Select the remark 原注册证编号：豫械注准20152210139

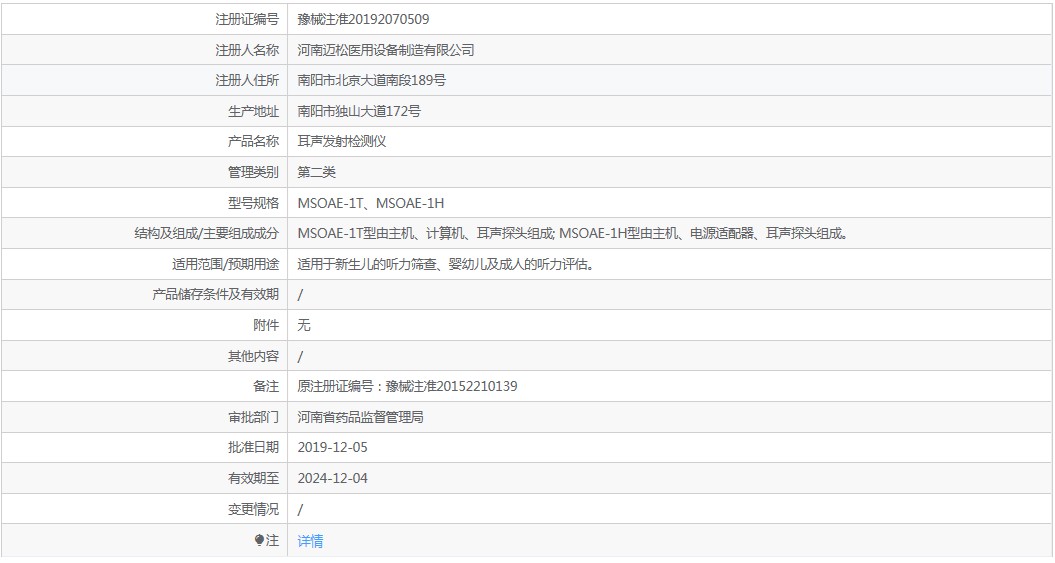(408, 387)
